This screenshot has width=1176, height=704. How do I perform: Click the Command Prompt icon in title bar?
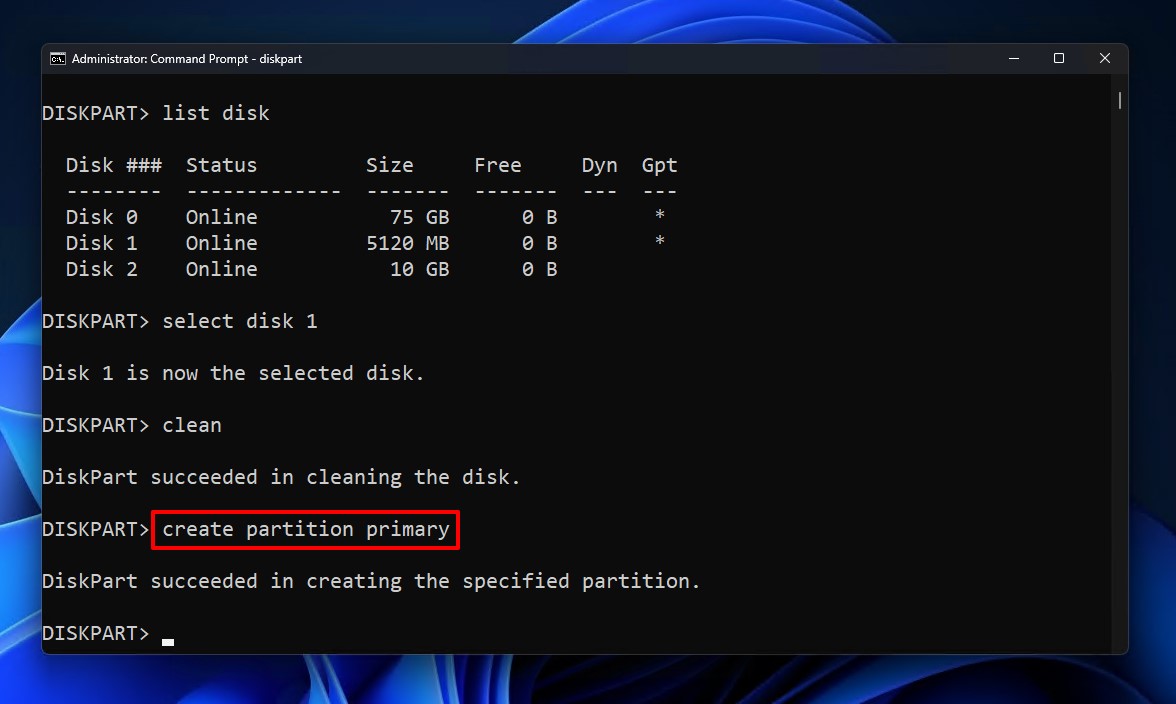click(58, 59)
